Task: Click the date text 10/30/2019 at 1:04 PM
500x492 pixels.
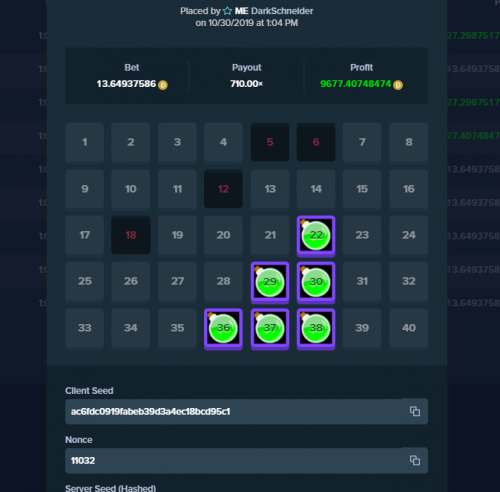Action: 253,23
